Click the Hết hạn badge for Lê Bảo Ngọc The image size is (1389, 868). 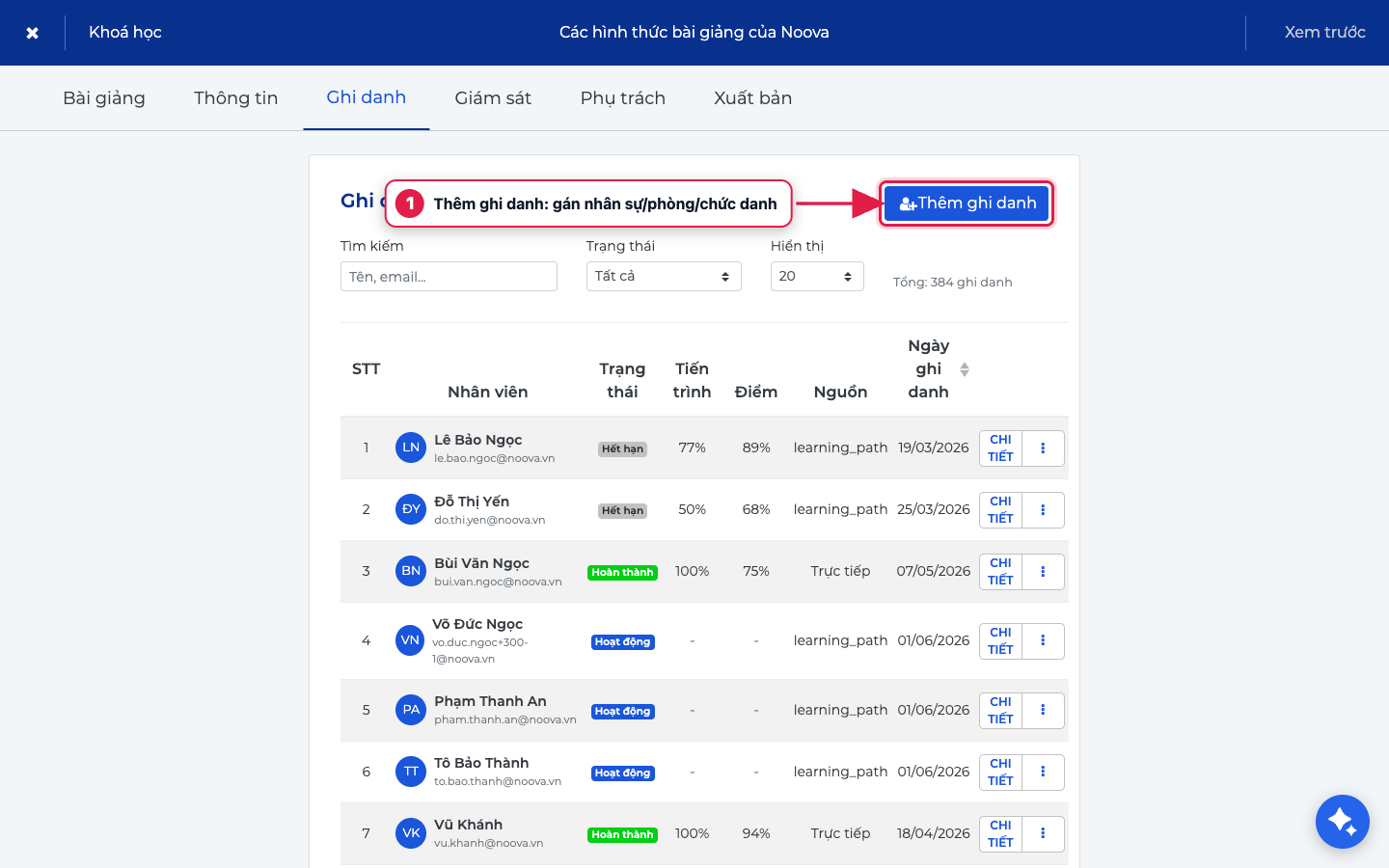[622, 448]
